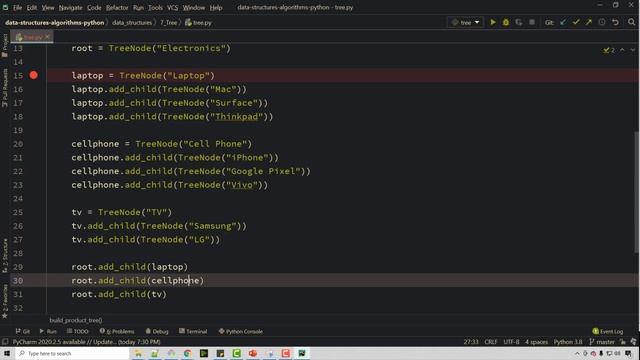The image size is (640, 360).
Task: Click the 7_Tree breadcrumb folder
Action: click(x=169, y=23)
